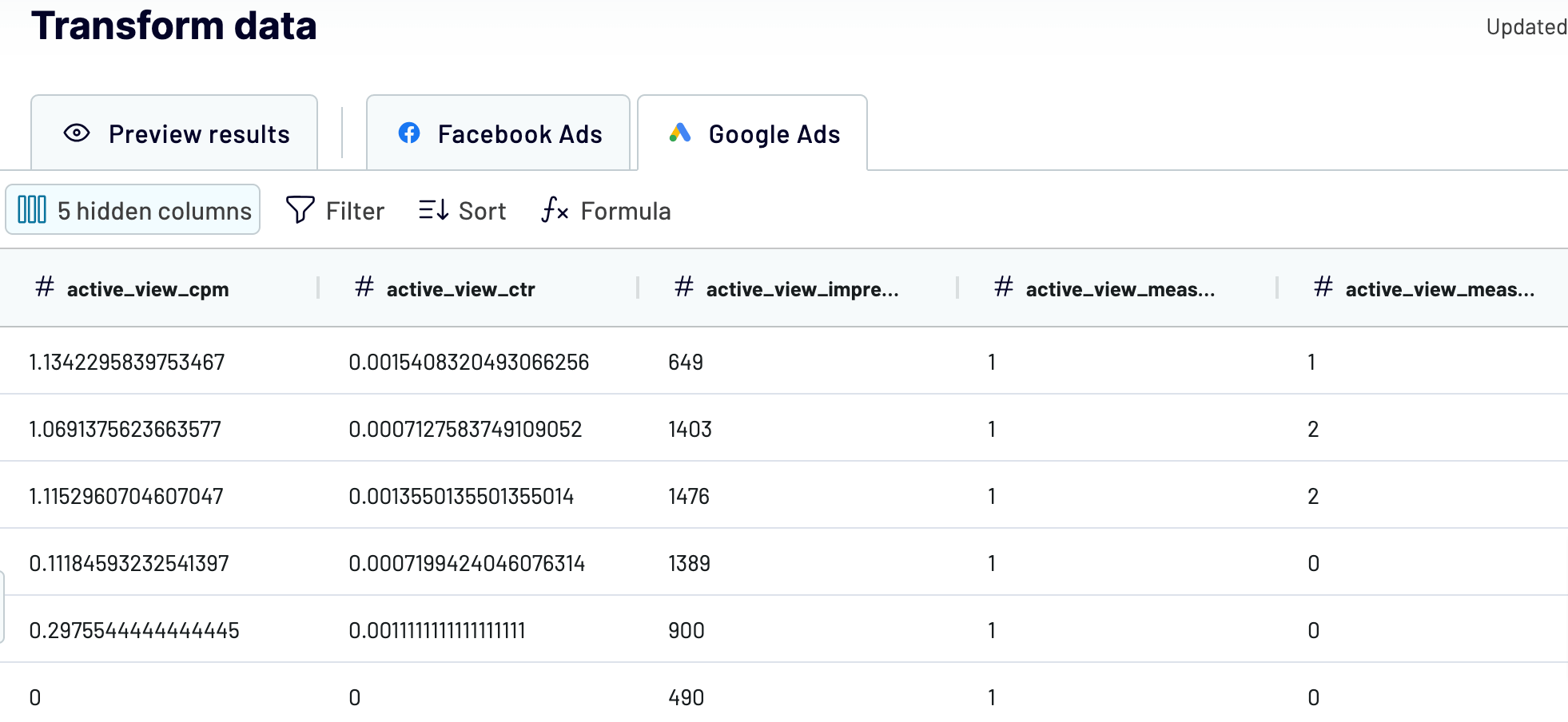Switch to the Preview results tab

(x=199, y=133)
